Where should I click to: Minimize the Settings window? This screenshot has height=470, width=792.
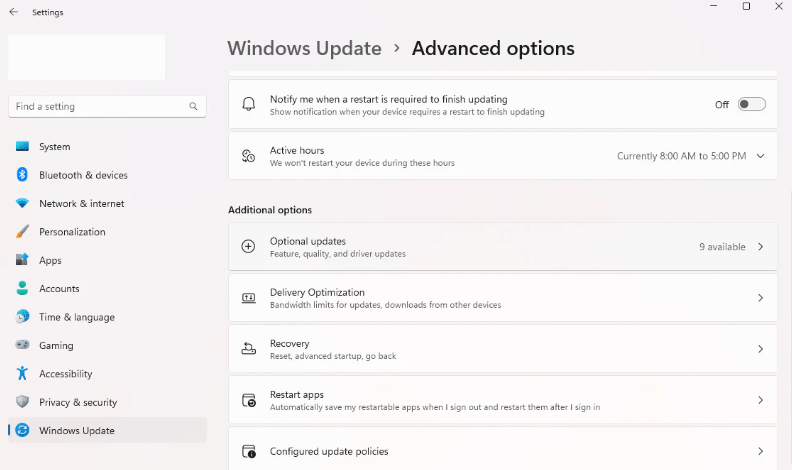pyautogui.click(x=714, y=6)
